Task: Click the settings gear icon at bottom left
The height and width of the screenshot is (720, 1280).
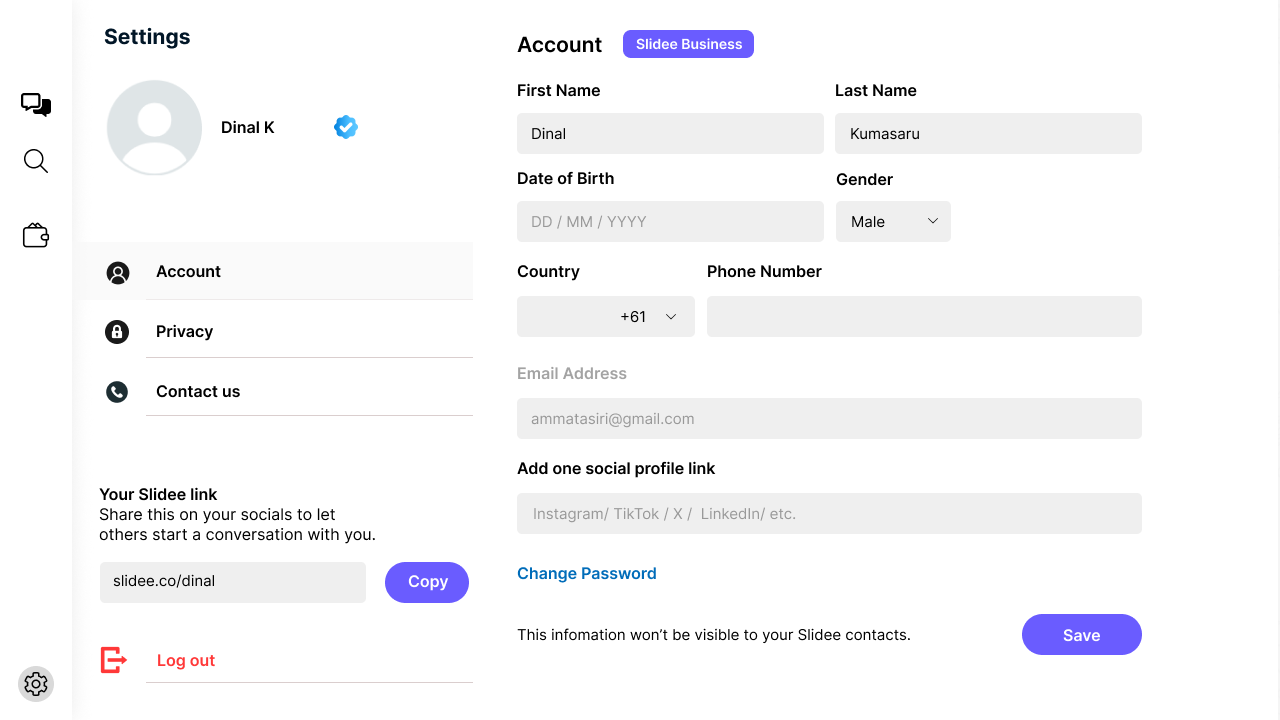Action: [x=35, y=684]
